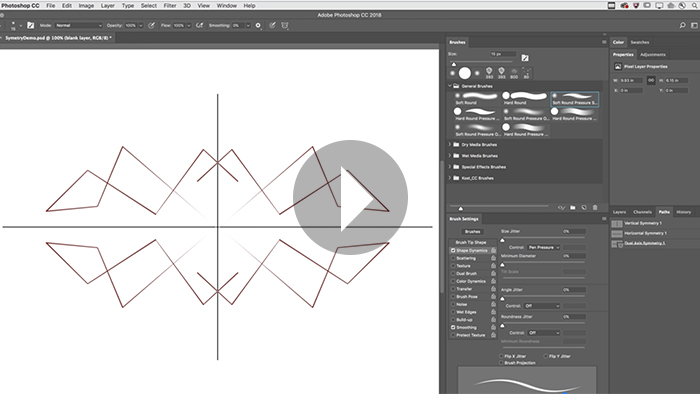Open the Pen Pressure control dropdown
This screenshot has width=700, height=394.
543,247
